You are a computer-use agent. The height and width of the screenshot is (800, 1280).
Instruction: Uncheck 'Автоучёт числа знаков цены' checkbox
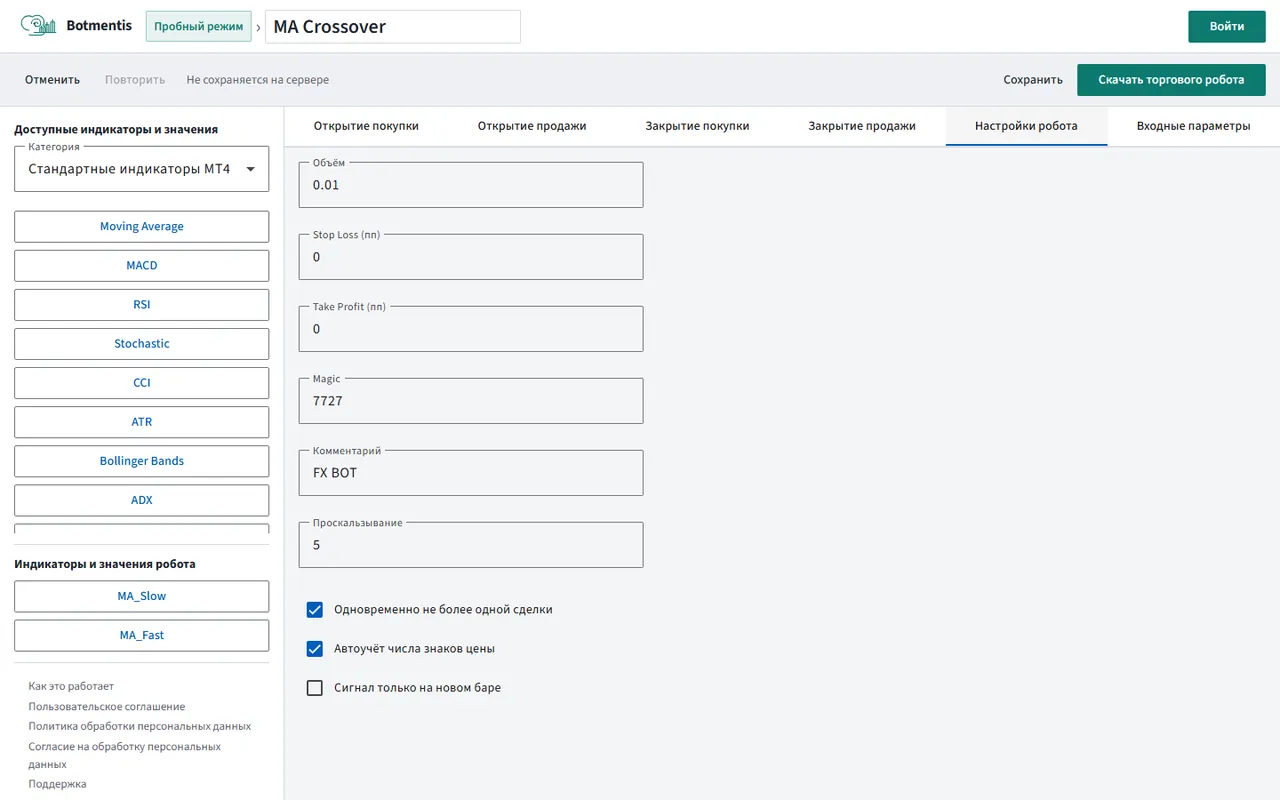point(315,648)
